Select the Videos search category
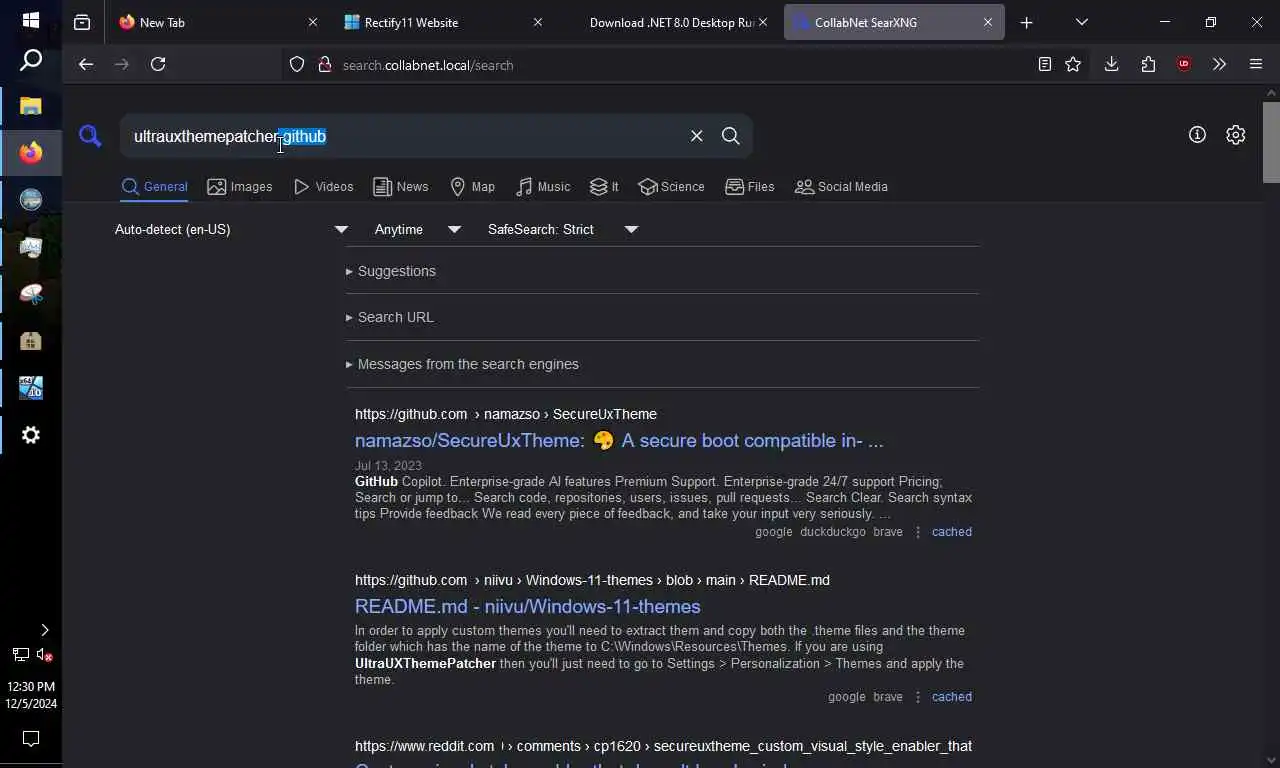 [324, 186]
